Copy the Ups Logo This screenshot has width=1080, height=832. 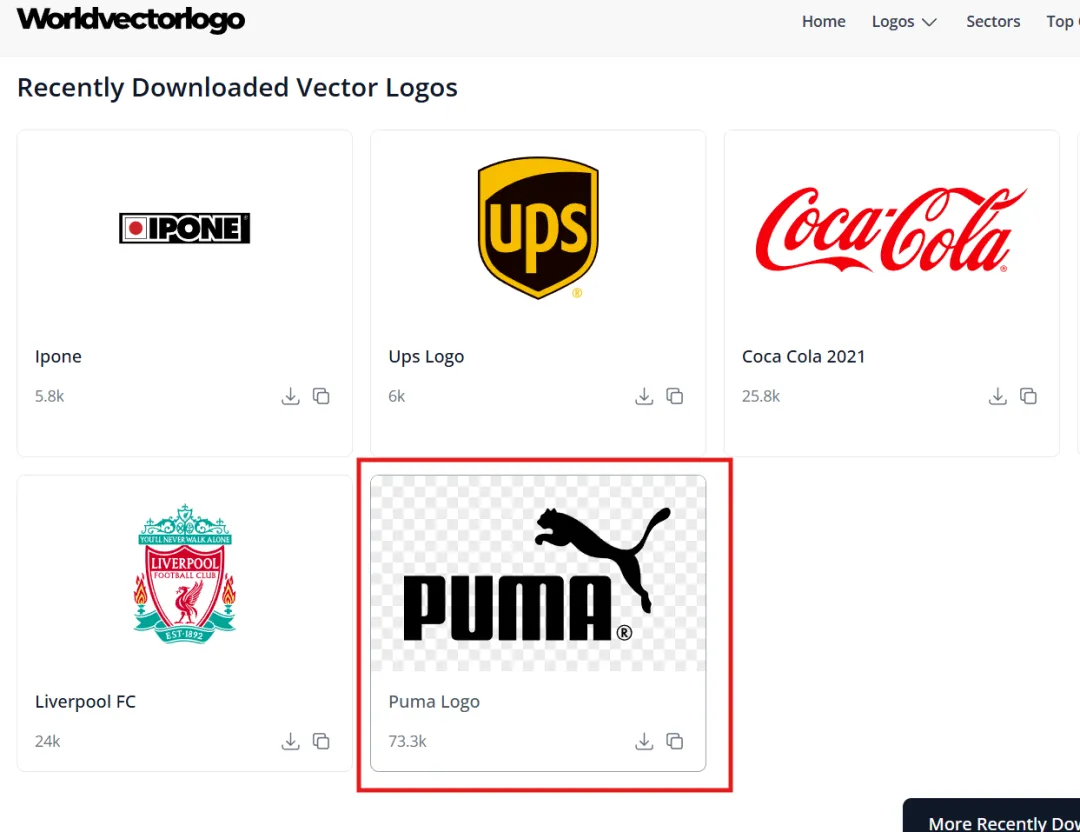(674, 396)
